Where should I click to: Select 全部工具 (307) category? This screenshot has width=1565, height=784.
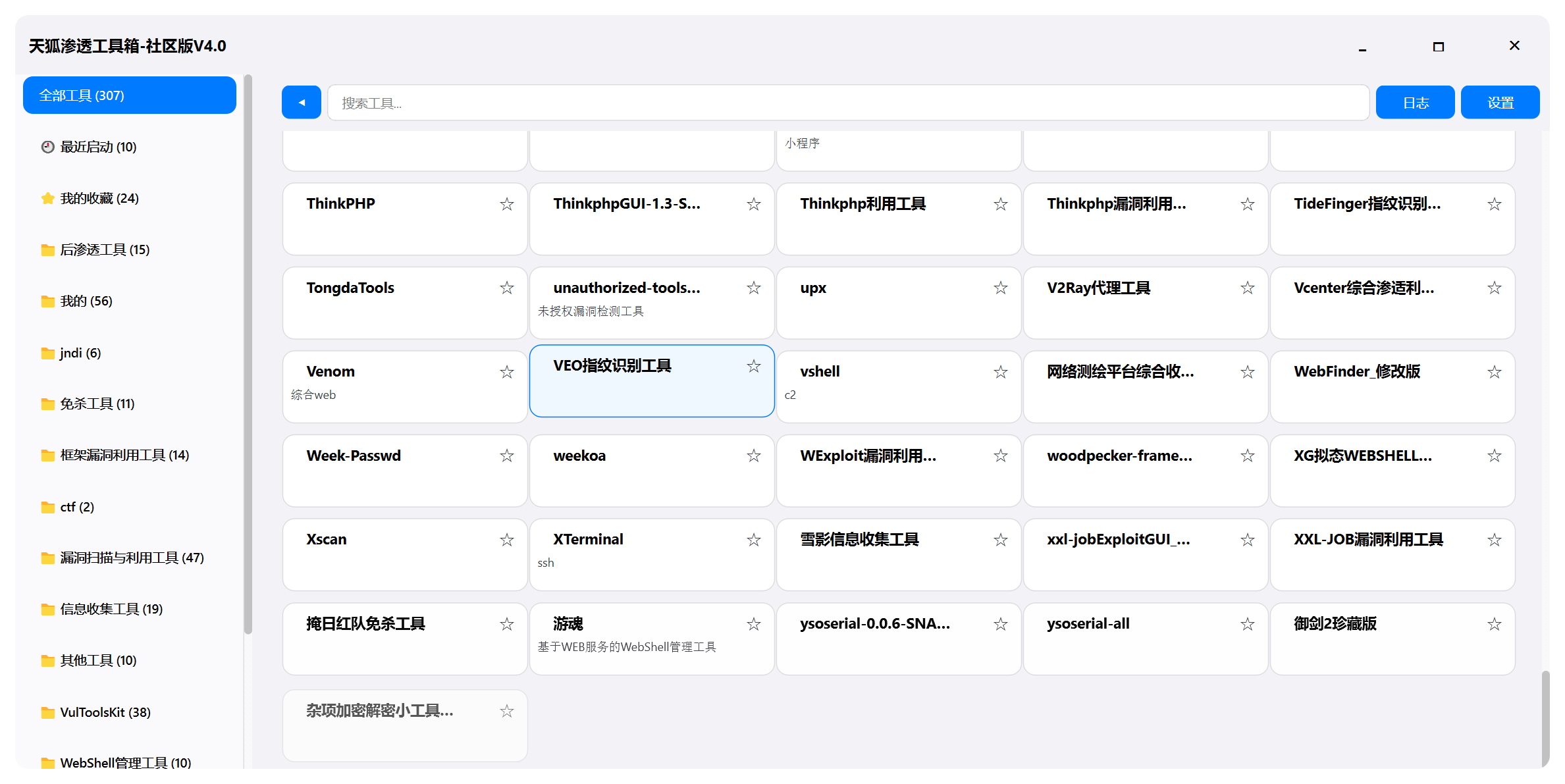pyautogui.click(x=130, y=95)
